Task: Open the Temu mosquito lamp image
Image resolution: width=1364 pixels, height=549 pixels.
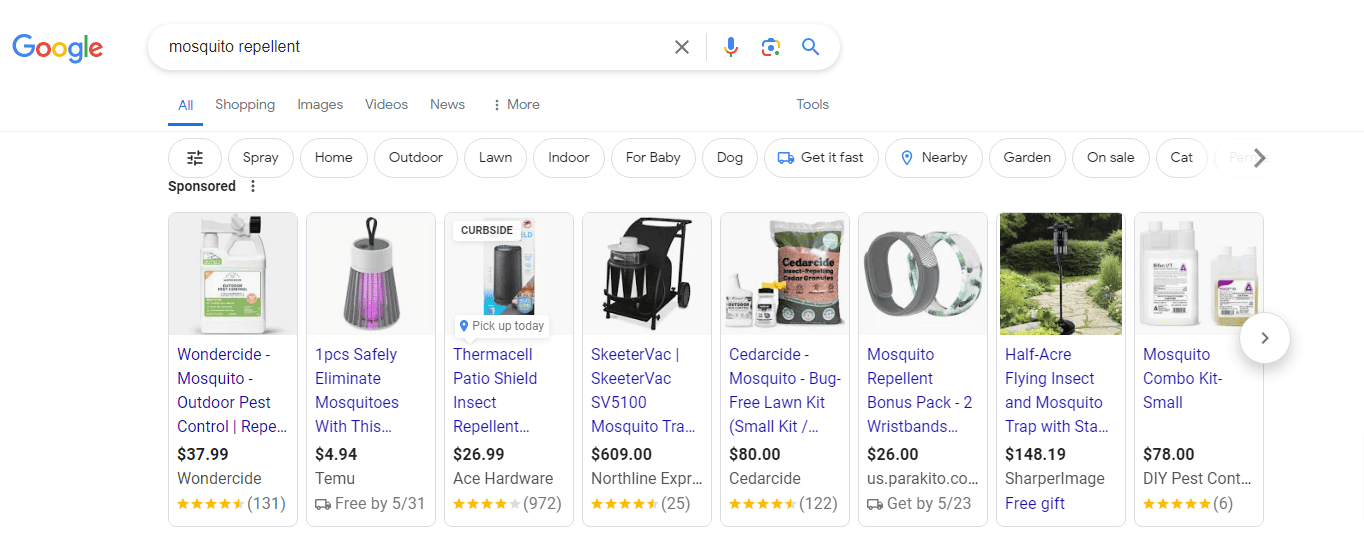Action: pos(371,273)
